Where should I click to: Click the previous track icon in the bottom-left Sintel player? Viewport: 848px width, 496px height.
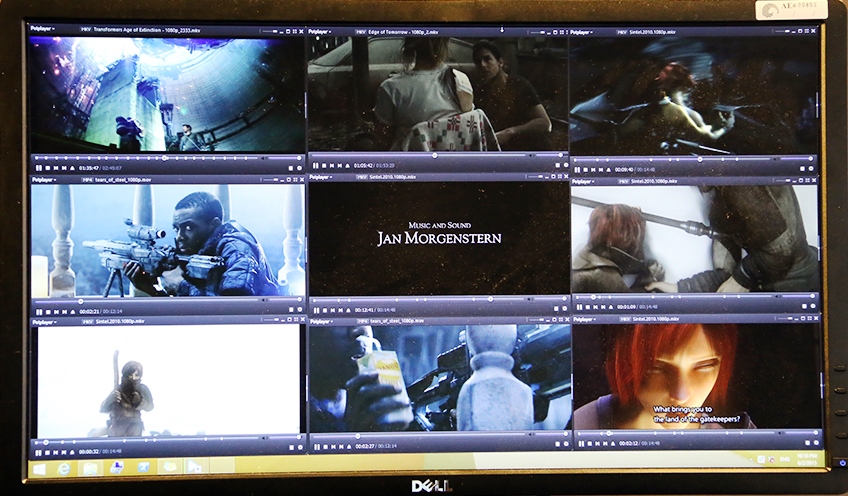click(x=57, y=452)
